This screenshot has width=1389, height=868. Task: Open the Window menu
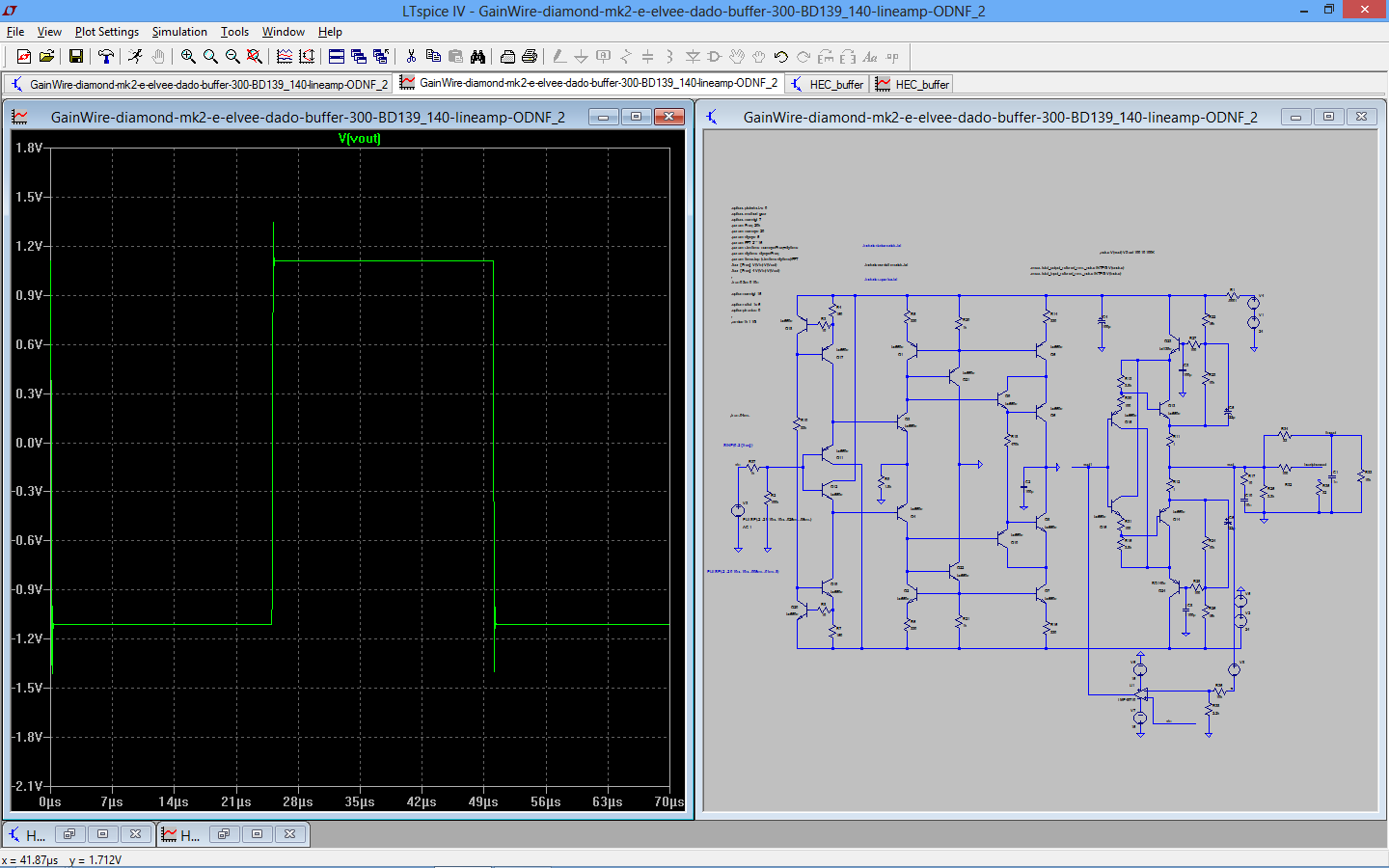point(284,32)
